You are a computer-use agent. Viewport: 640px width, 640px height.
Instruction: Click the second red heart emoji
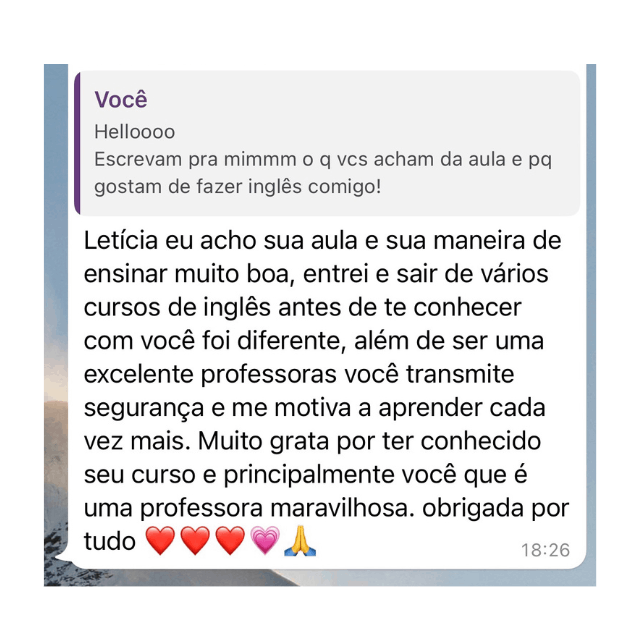click(x=196, y=540)
